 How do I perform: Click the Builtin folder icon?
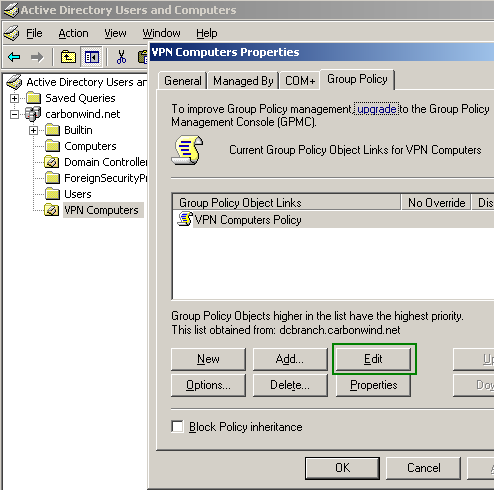[x=52, y=130]
